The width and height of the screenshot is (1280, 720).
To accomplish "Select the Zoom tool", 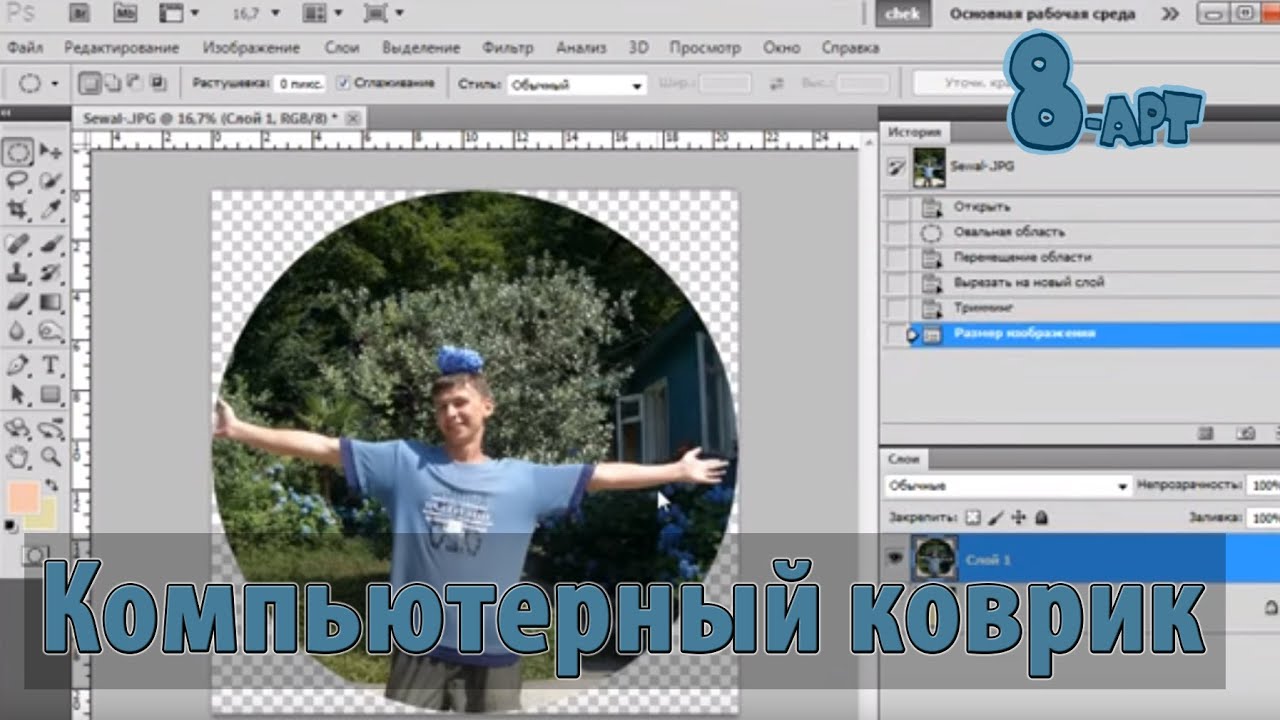I will [51, 457].
